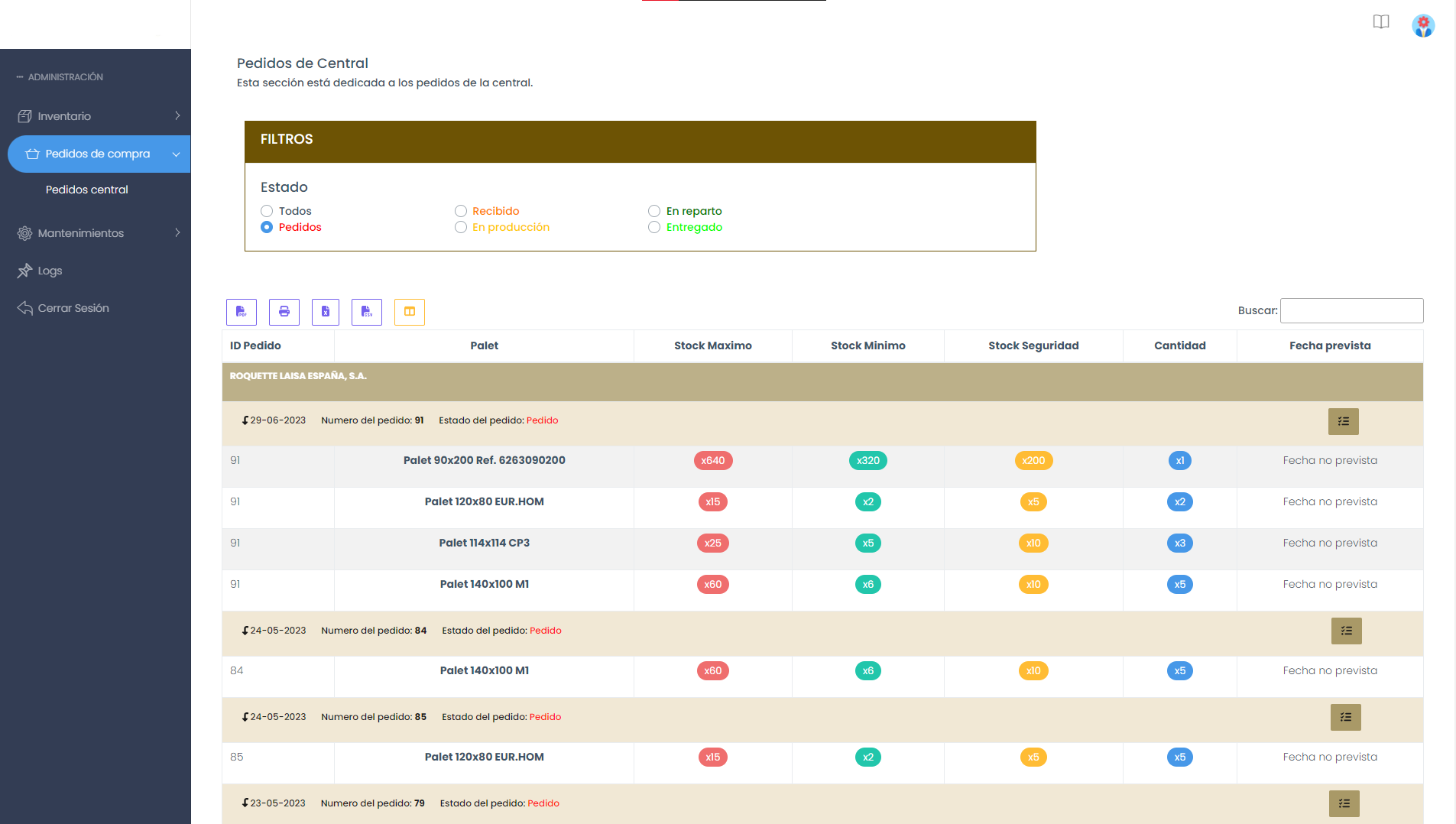The height and width of the screenshot is (824, 1456).
Task: Select the Pedidos status filter
Action: coord(267,227)
